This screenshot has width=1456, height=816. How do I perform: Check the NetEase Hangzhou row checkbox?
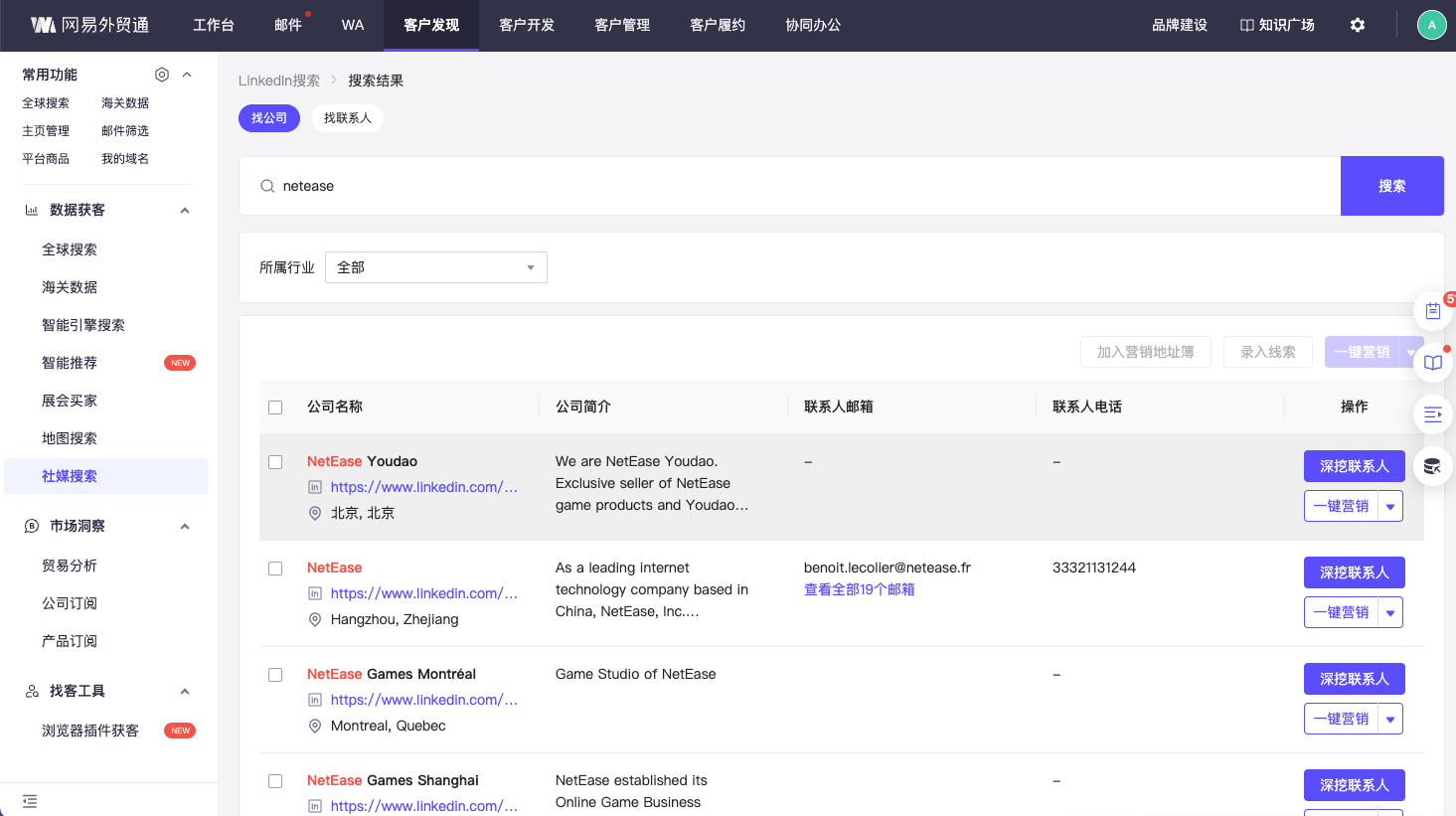275,569
